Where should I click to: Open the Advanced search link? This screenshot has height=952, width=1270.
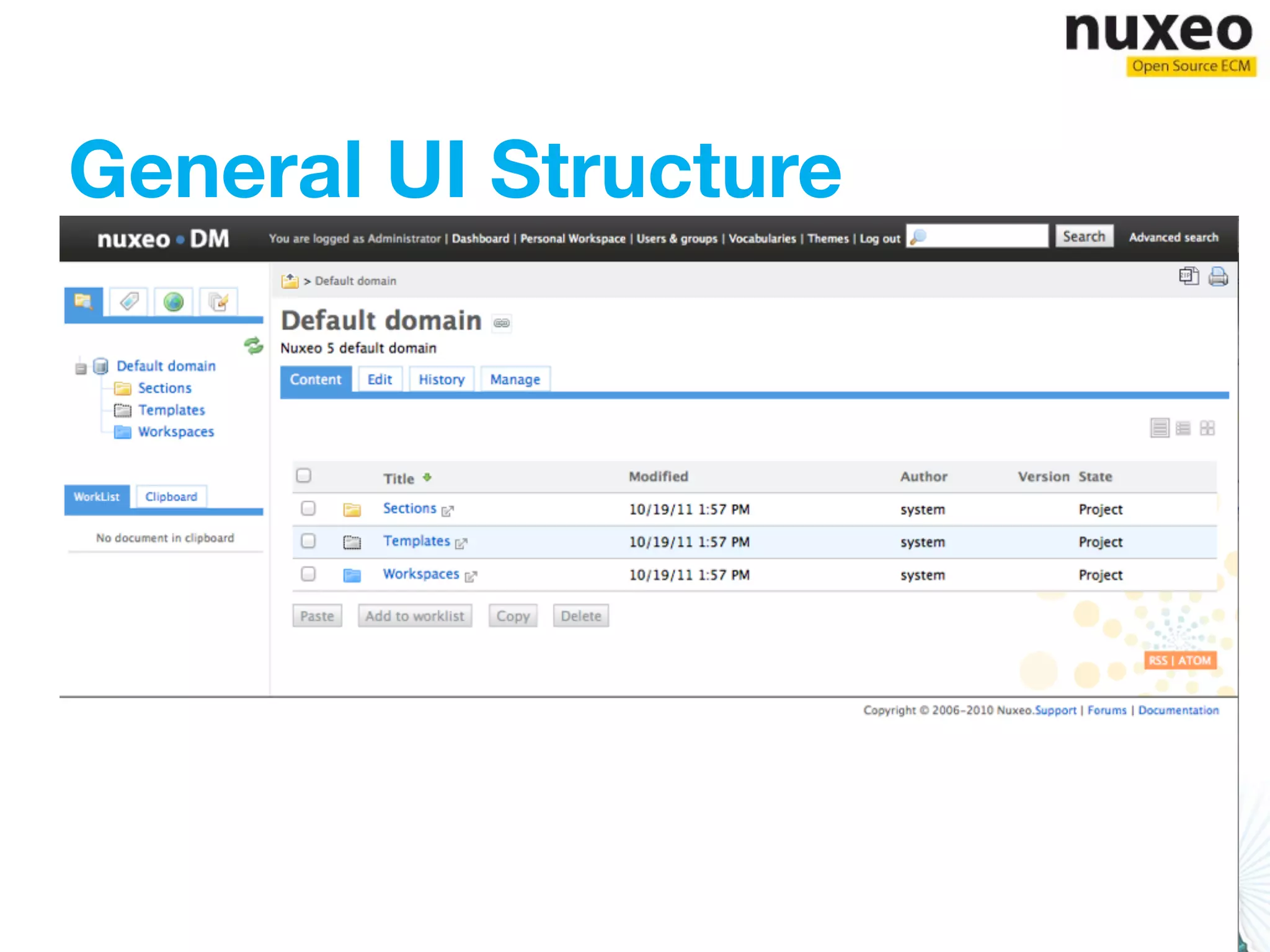click(x=1173, y=237)
